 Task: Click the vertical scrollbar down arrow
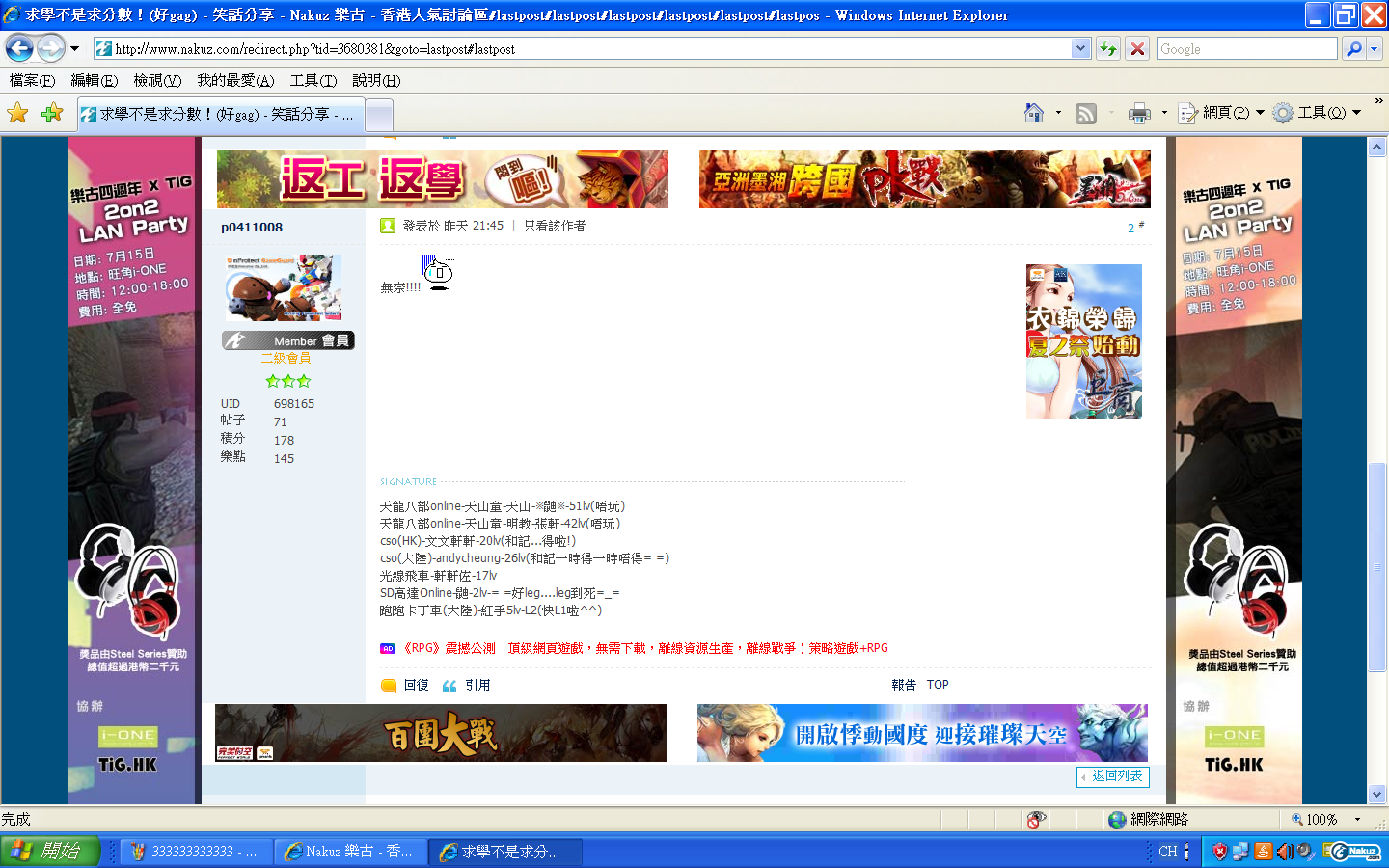point(1377,795)
